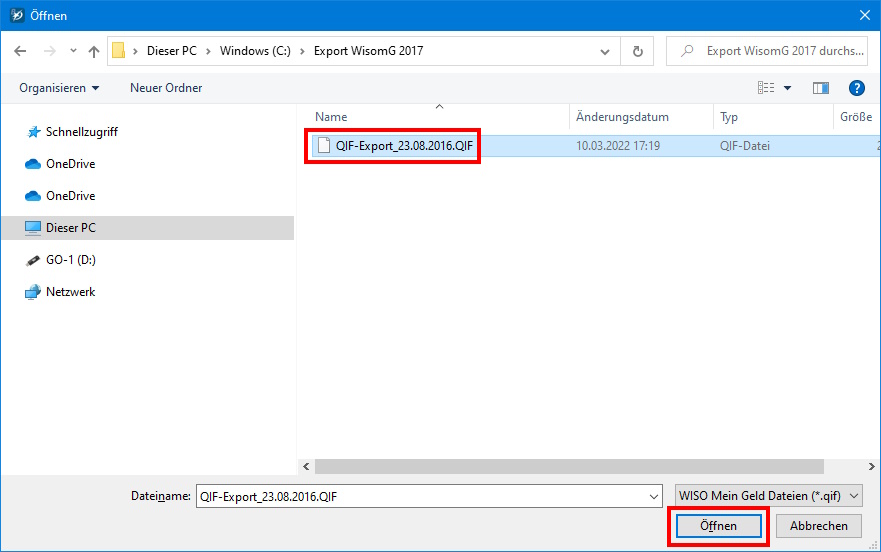Open the help question mark icon
This screenshot has width=881, height=552.
856,88
